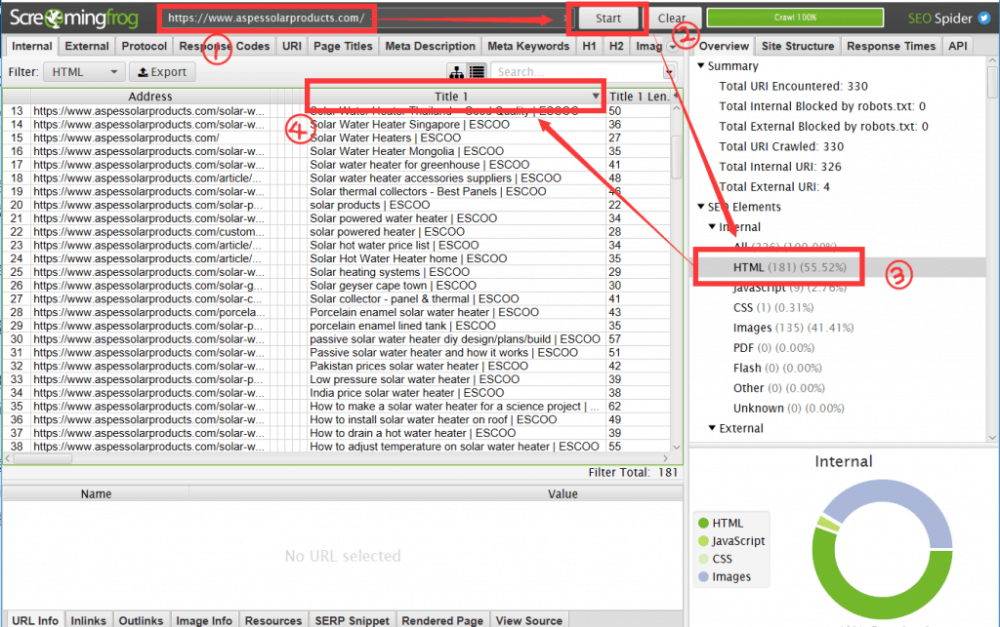
Task: Click the Clear button
Action: pyautogui.click(x=672, y=18)
